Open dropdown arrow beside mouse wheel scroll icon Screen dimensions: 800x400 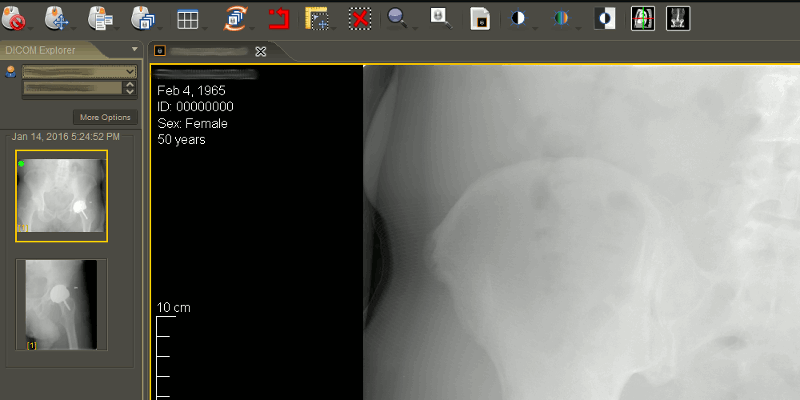(160, 28)
